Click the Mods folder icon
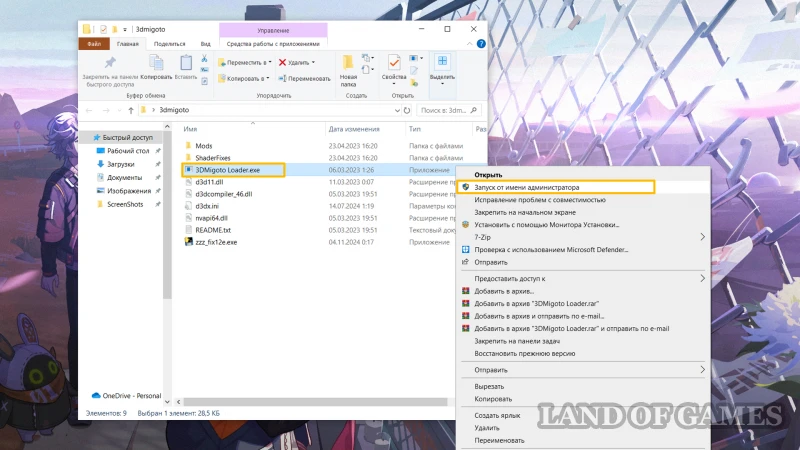 pyautogui.click(x=188, y=145)
